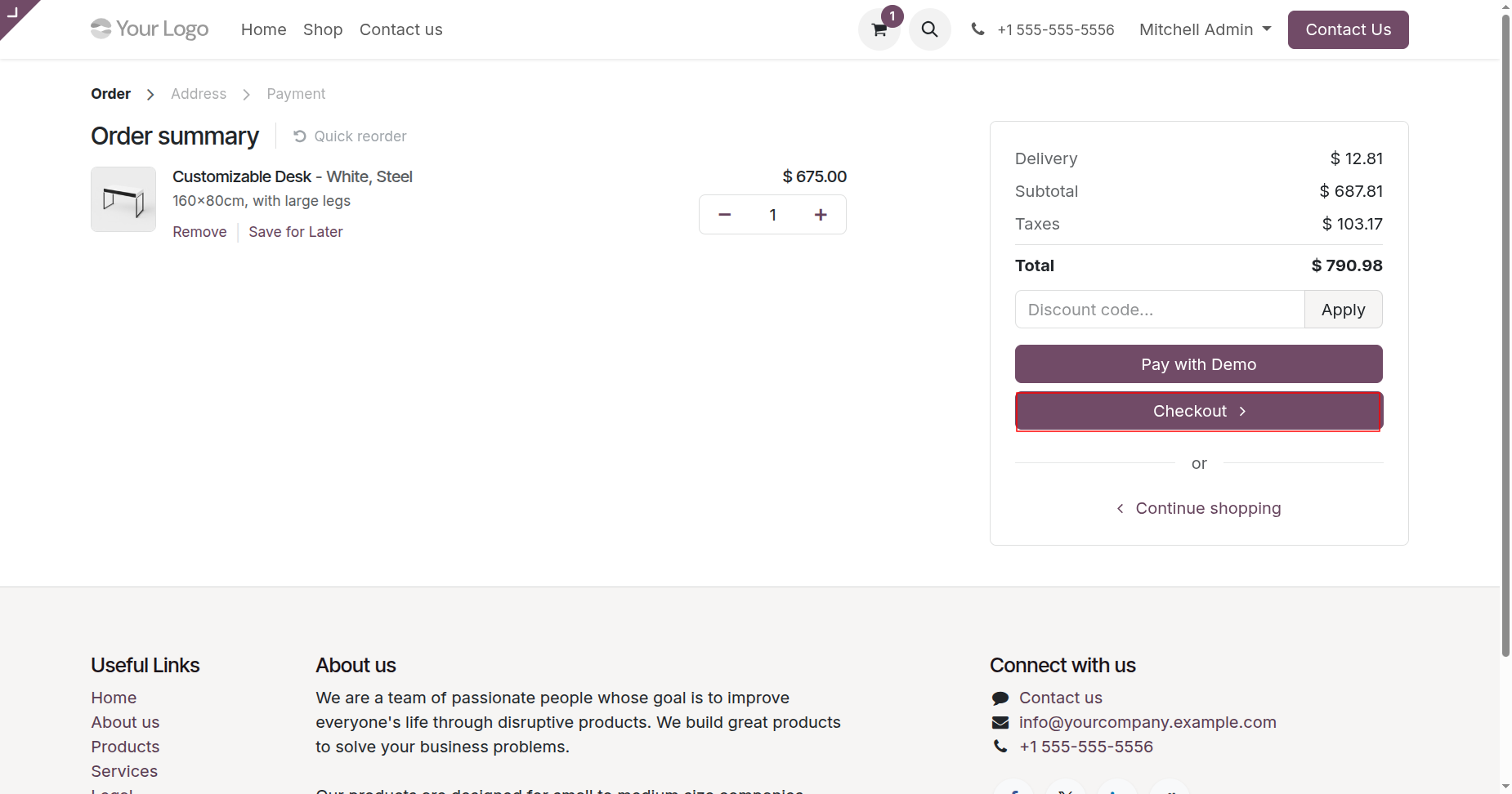Click the envelope email icon in footer

coord(1000,722)
